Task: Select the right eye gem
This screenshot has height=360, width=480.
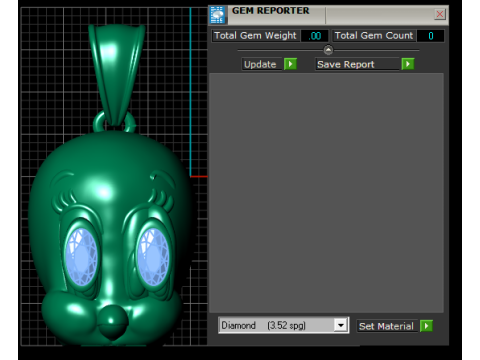Action: tap(153, 257)
